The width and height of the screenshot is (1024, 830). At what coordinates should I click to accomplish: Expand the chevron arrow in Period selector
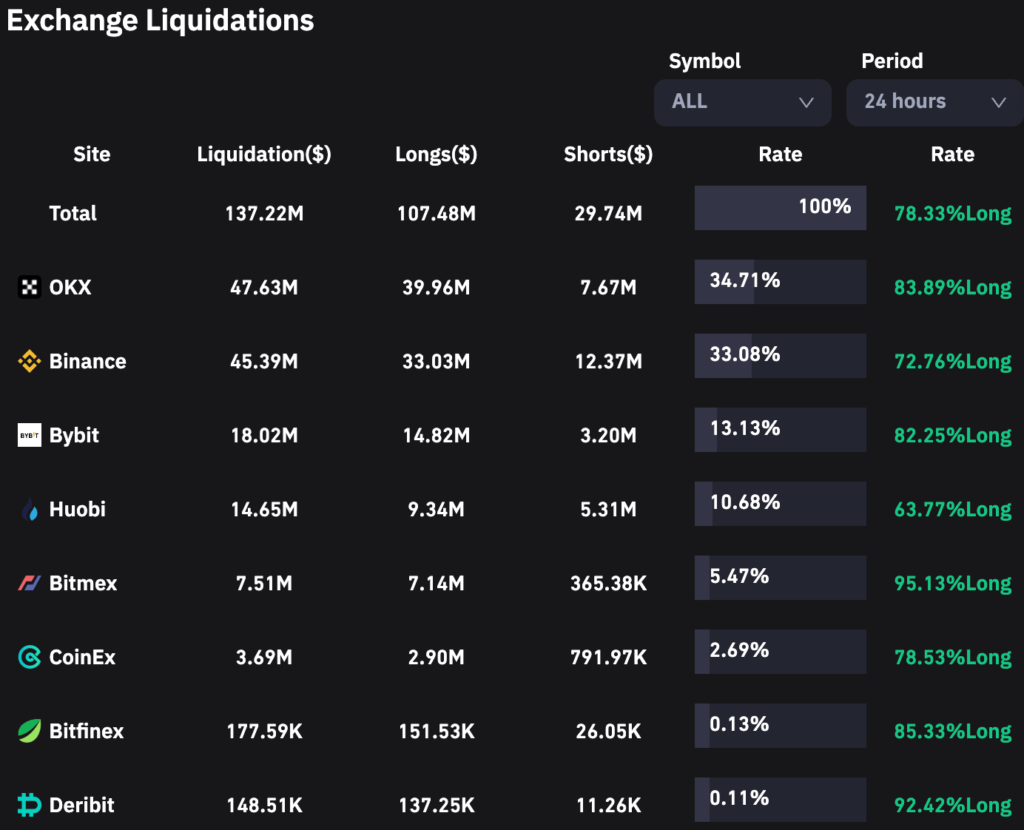[997, 102]
